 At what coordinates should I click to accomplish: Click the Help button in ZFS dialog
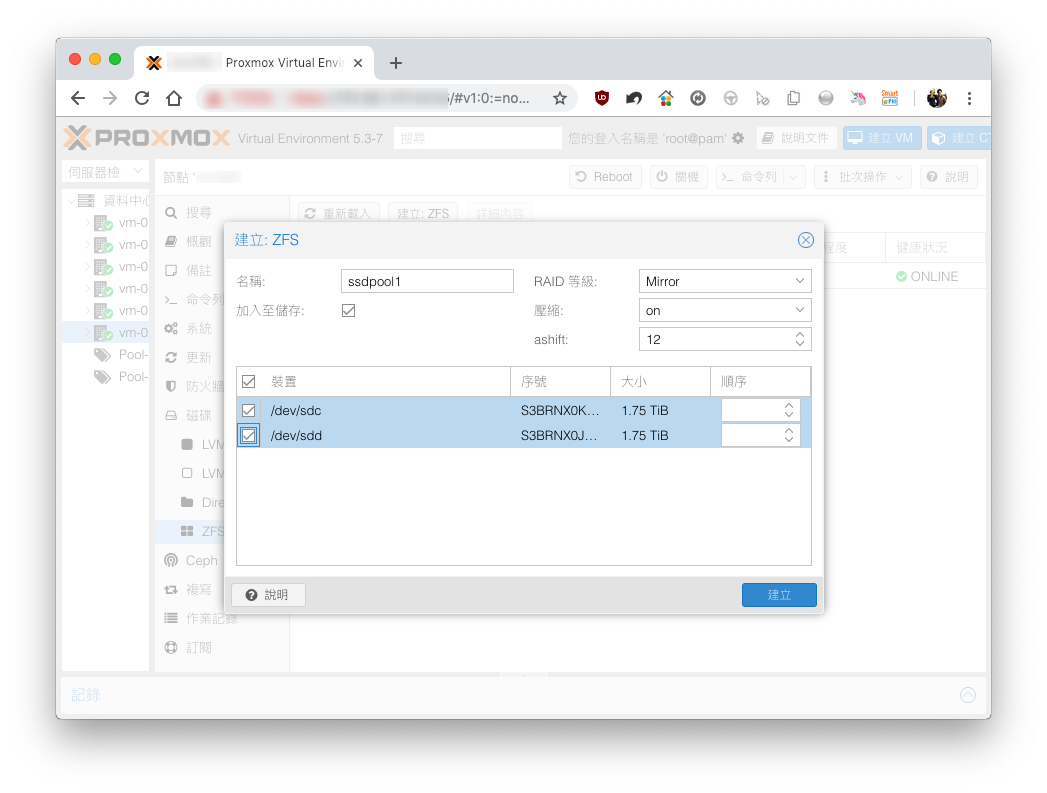[x=268, y=595]
